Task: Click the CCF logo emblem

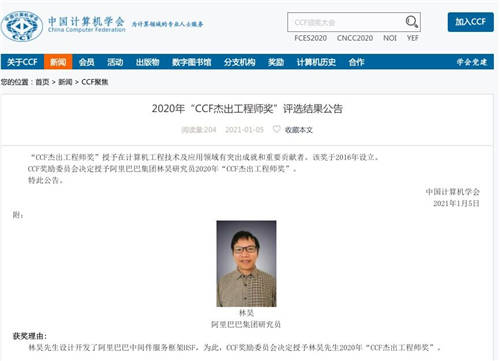Action: coord(22,26)
